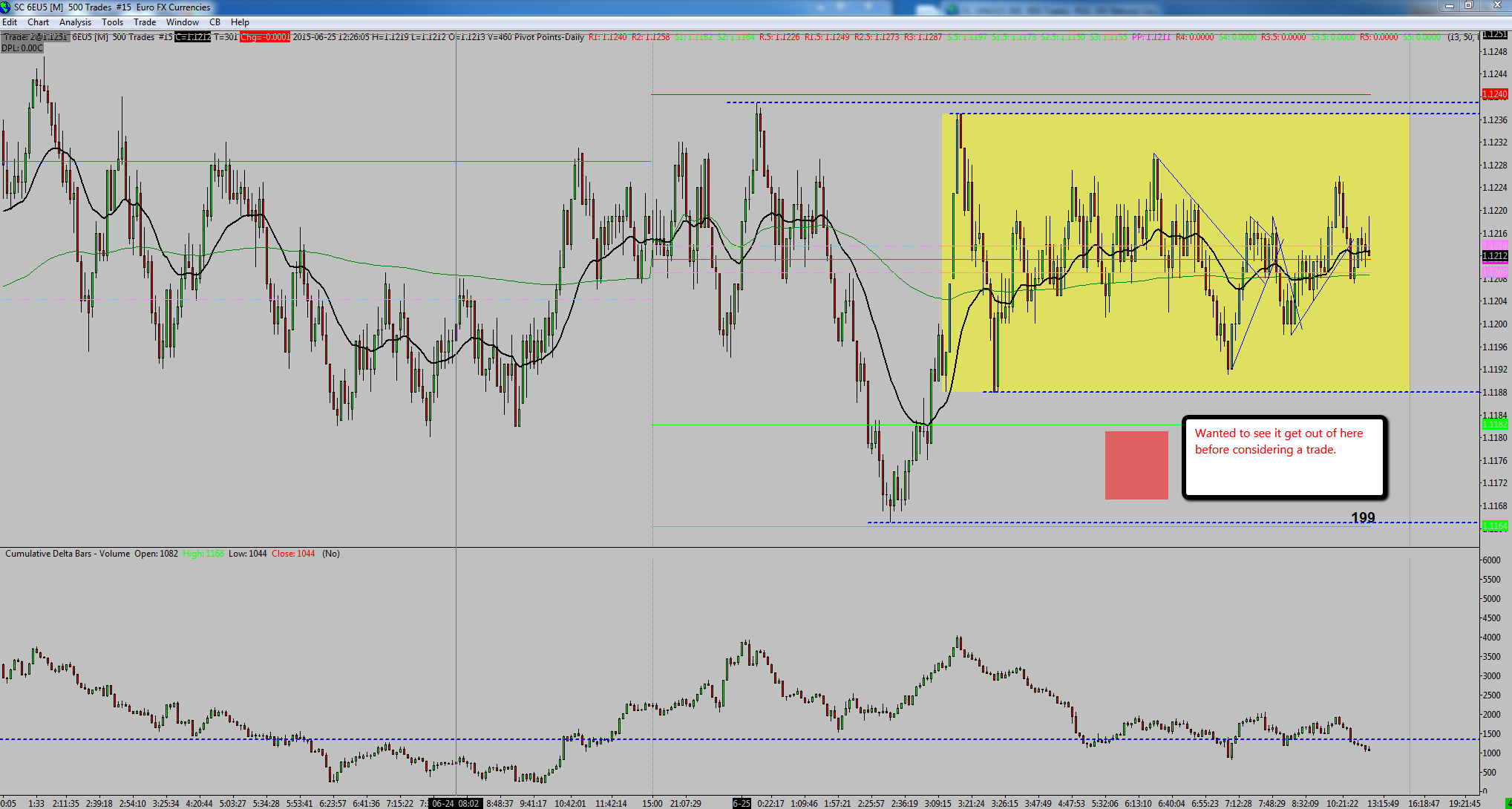Click the 'High: 1168' delta value
This screenshot has height=809, width=1512.
click(x=203, y=554)
